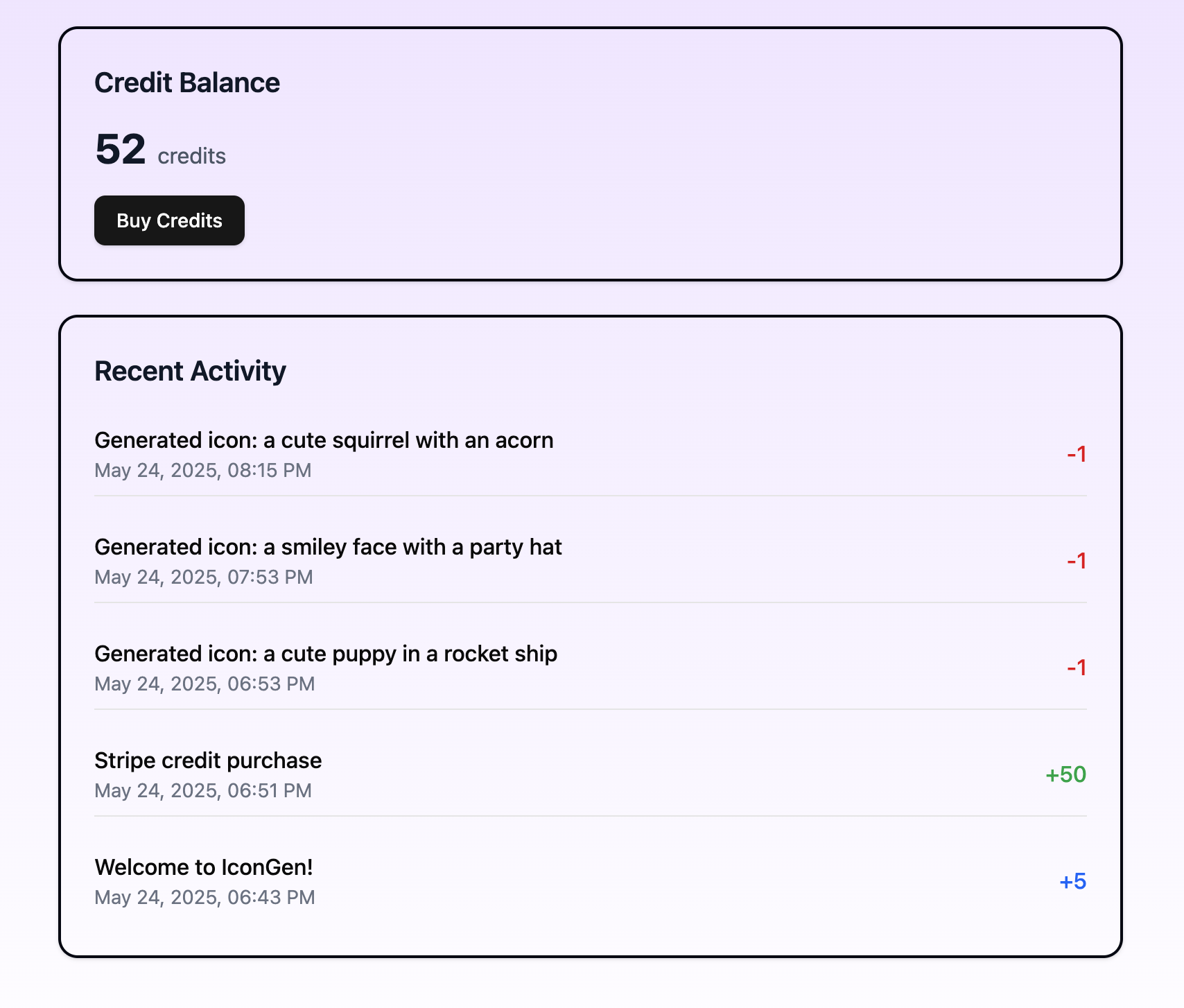Open the cute squirrel with acorn entry
The width and height of the screenshot is (1184, 1008).
(324, 440)
